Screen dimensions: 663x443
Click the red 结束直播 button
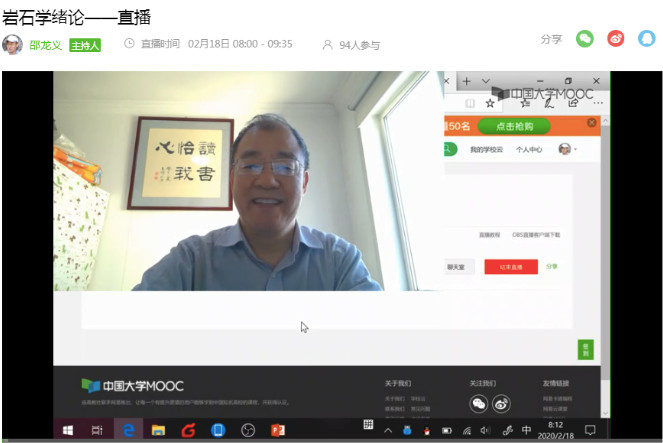(505, 267)
